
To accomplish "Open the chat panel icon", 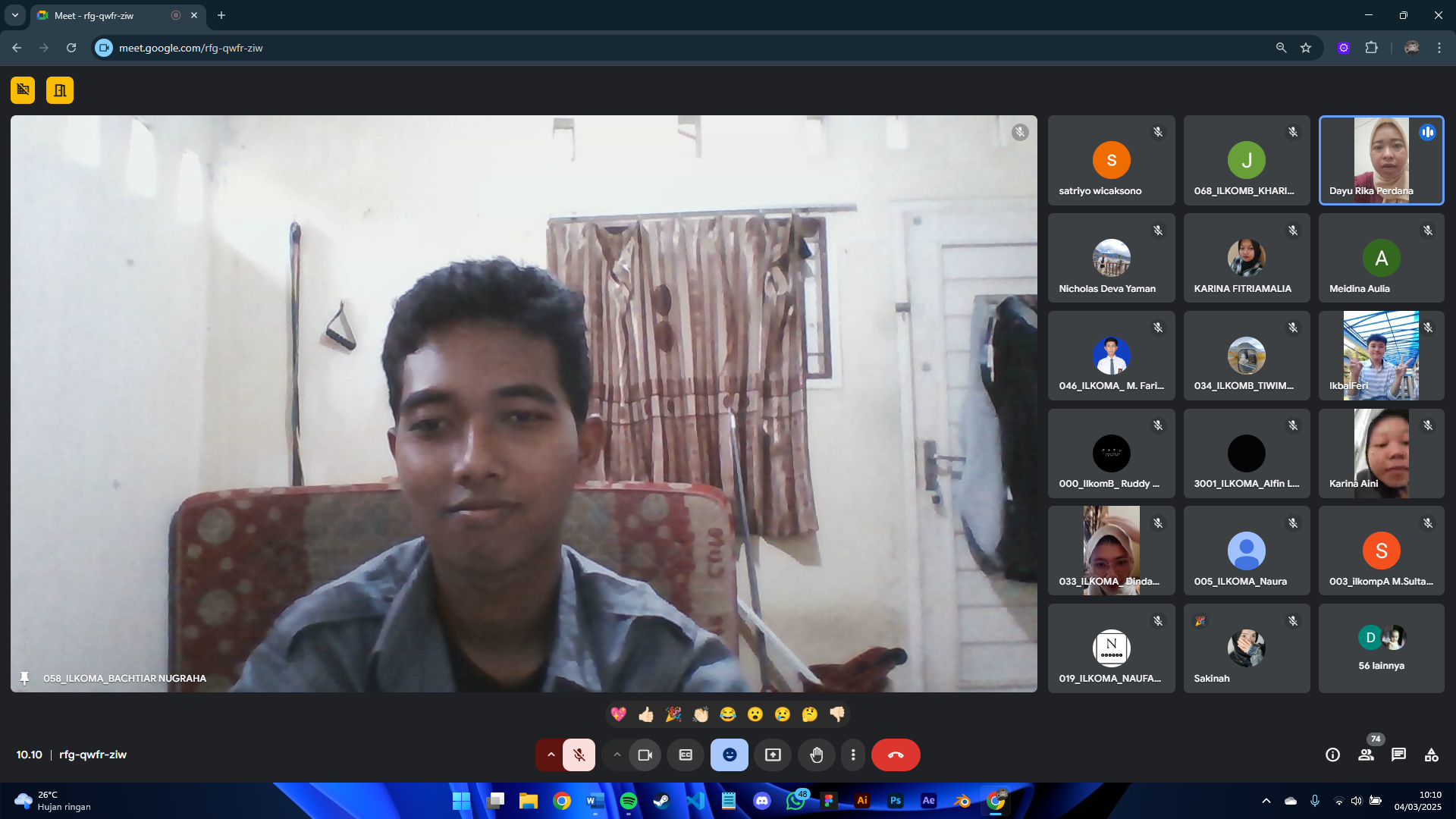I will point(1398,755).
